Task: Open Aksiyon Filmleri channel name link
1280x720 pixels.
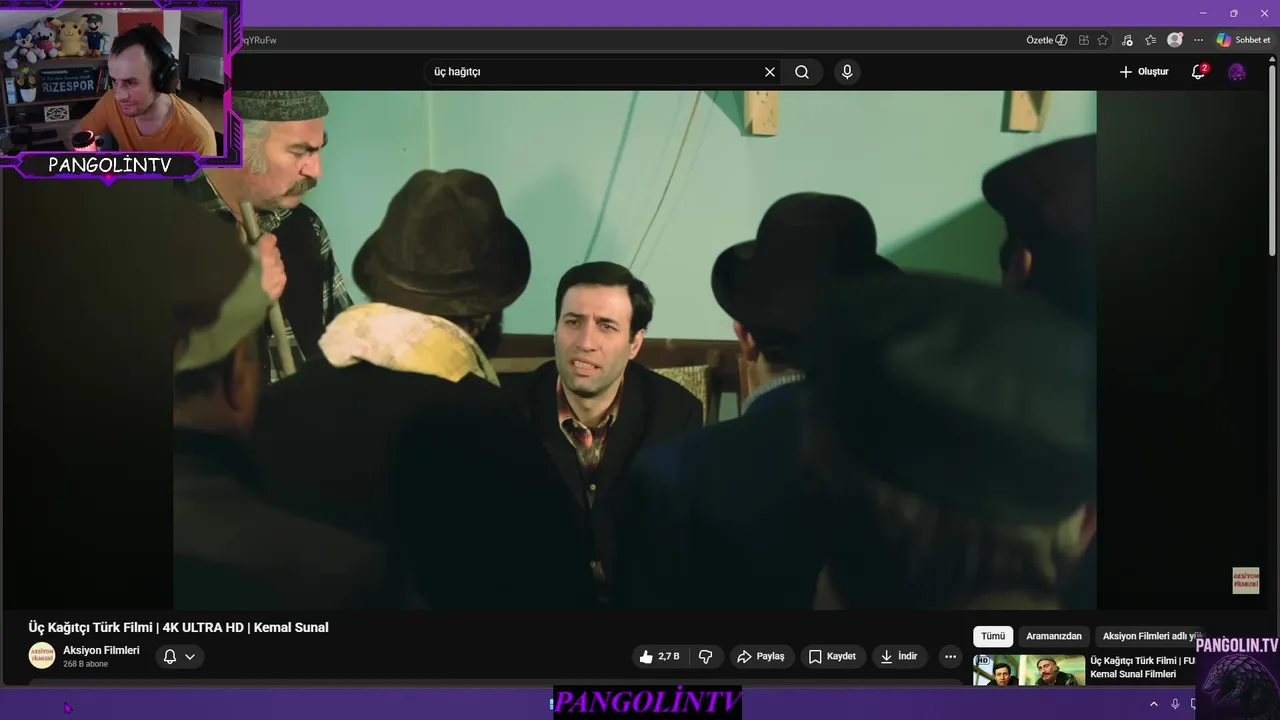Action: [x=101, y=650]
